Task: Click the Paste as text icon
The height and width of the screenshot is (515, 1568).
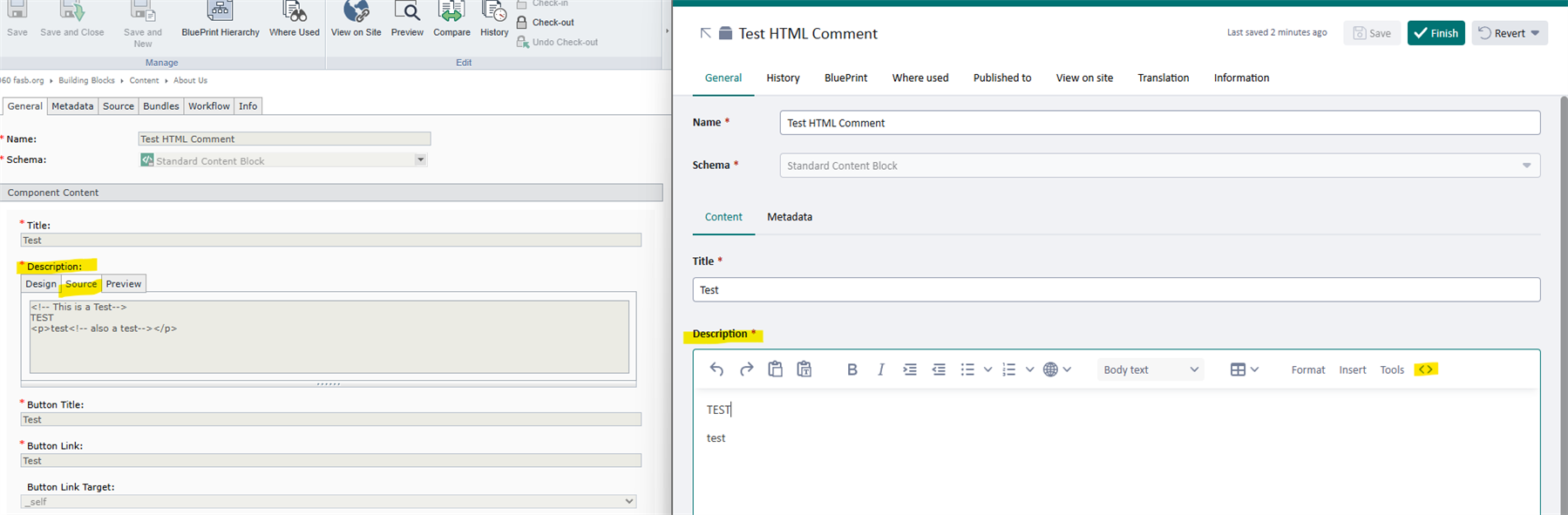Action: (804, 369)
